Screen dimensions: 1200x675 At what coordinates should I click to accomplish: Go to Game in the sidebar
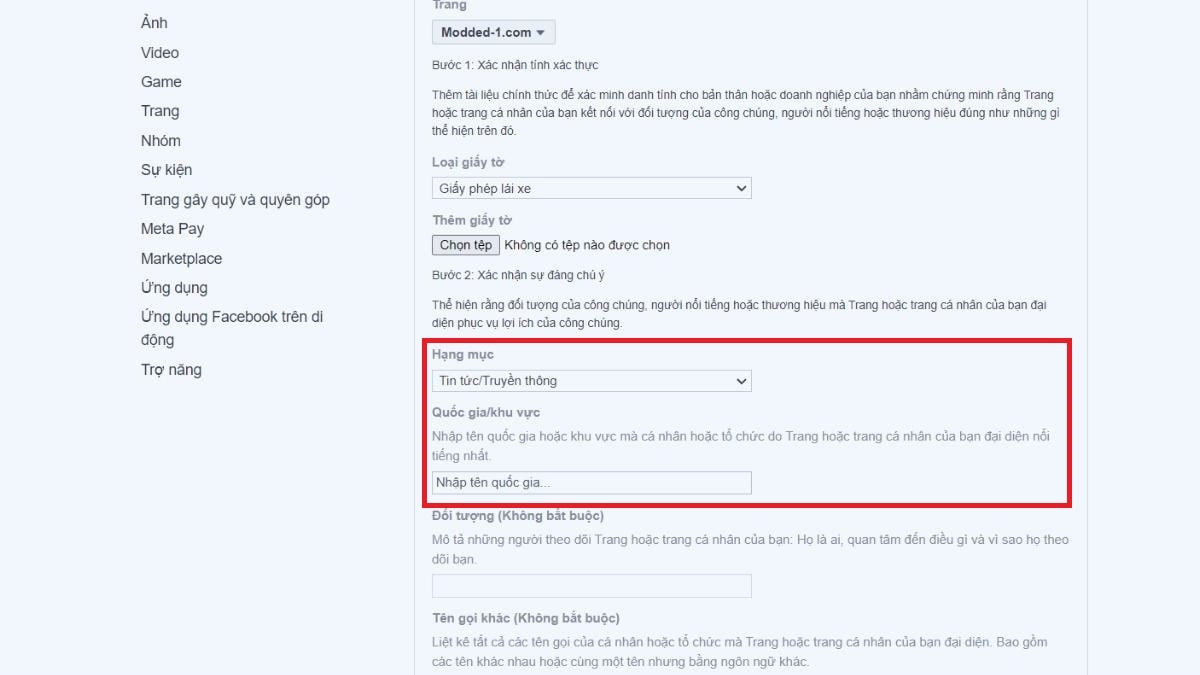[161, 82]
